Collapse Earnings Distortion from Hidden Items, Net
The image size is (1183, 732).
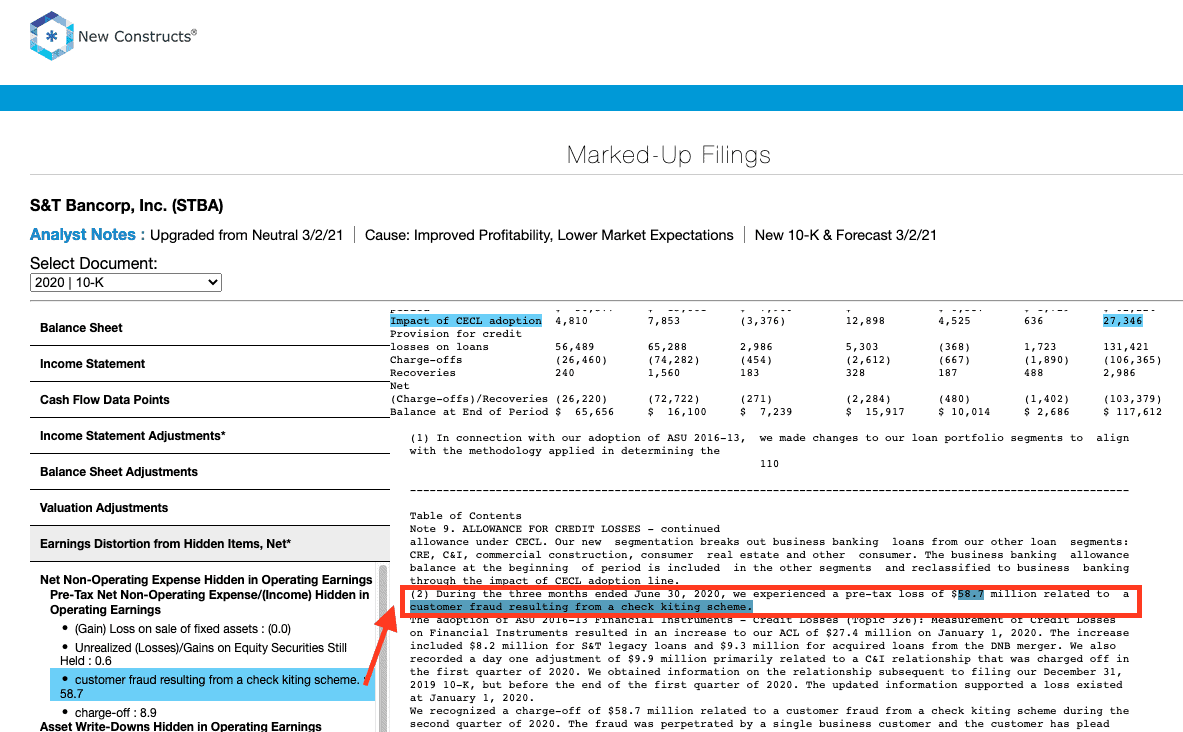210,544
